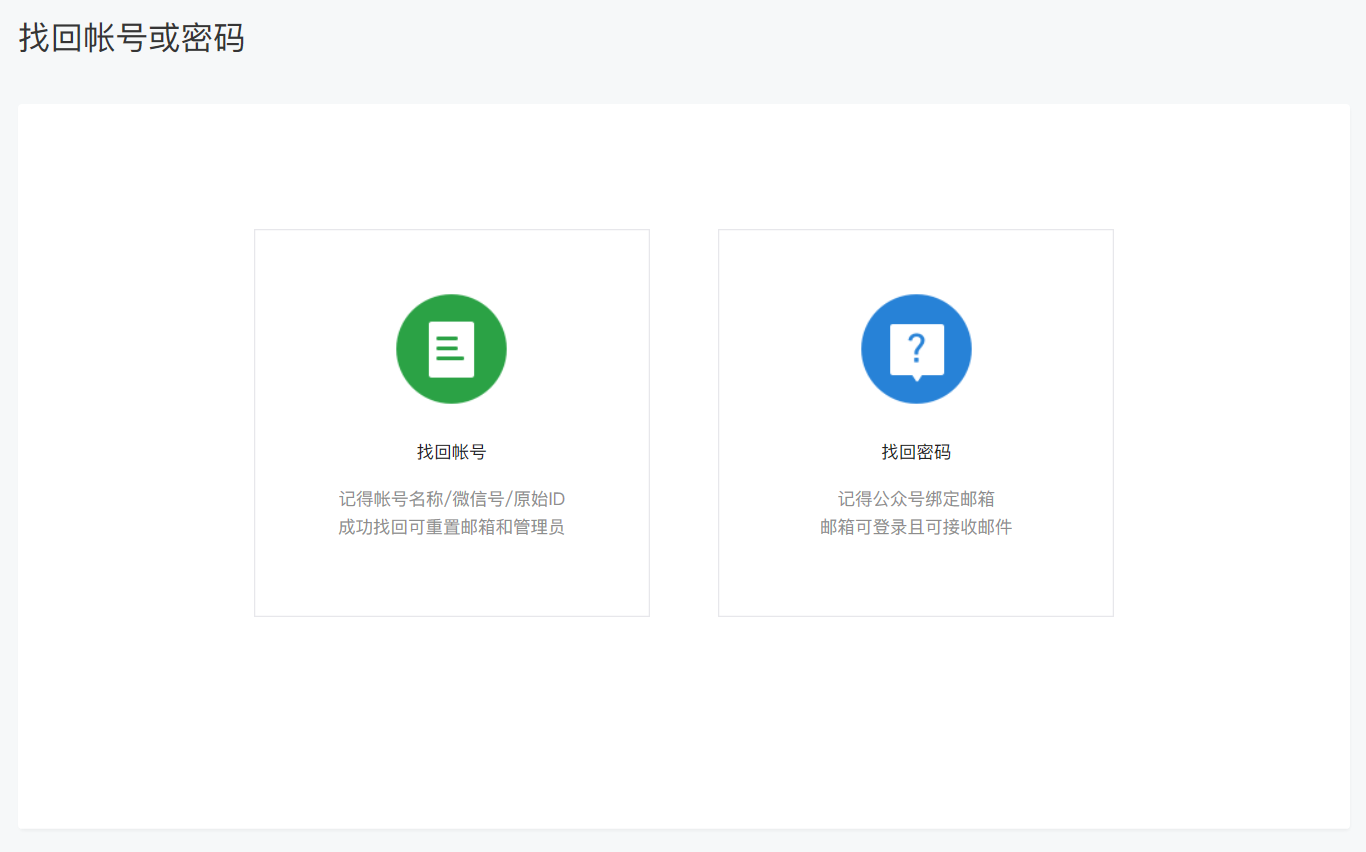1366x852 pixels.
Task: Click the line 成功找回可重置邮箱和管理员
Action: pyautogui.click(x=451, y=526)
